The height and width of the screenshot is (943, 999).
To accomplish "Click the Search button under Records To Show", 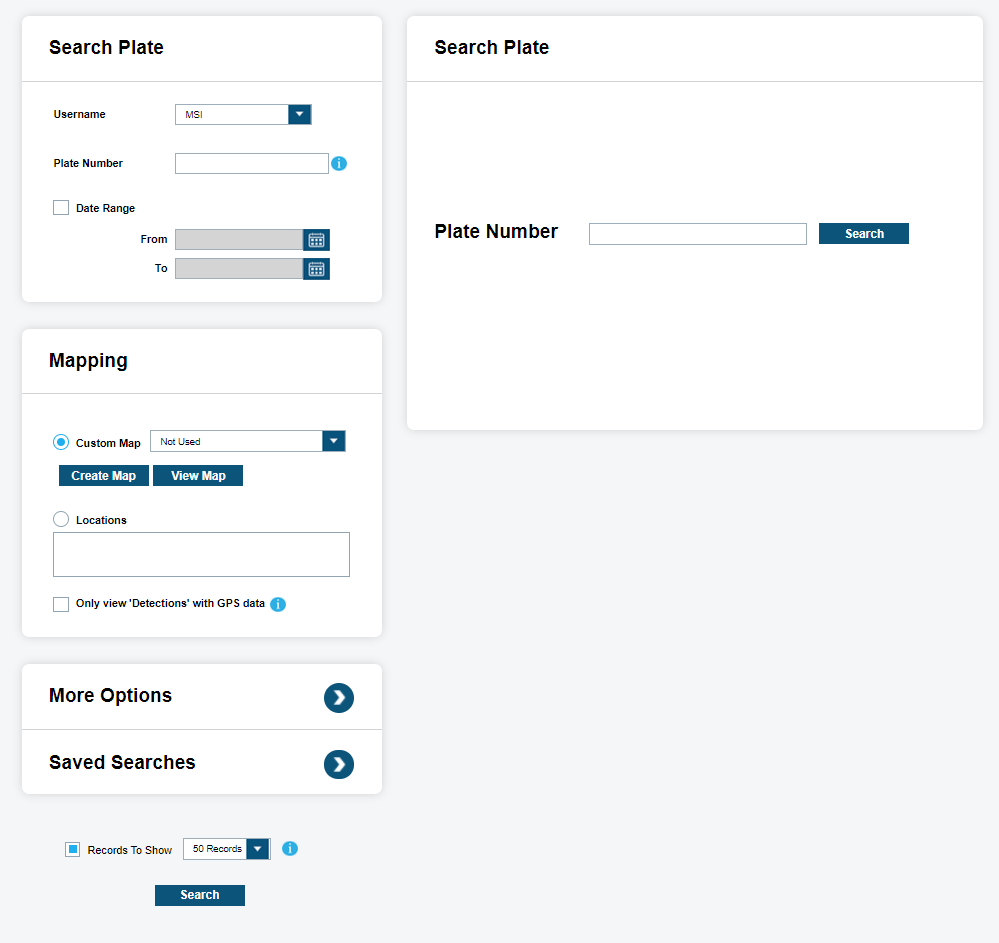I will pyautogui.click(x=200, y=895).
